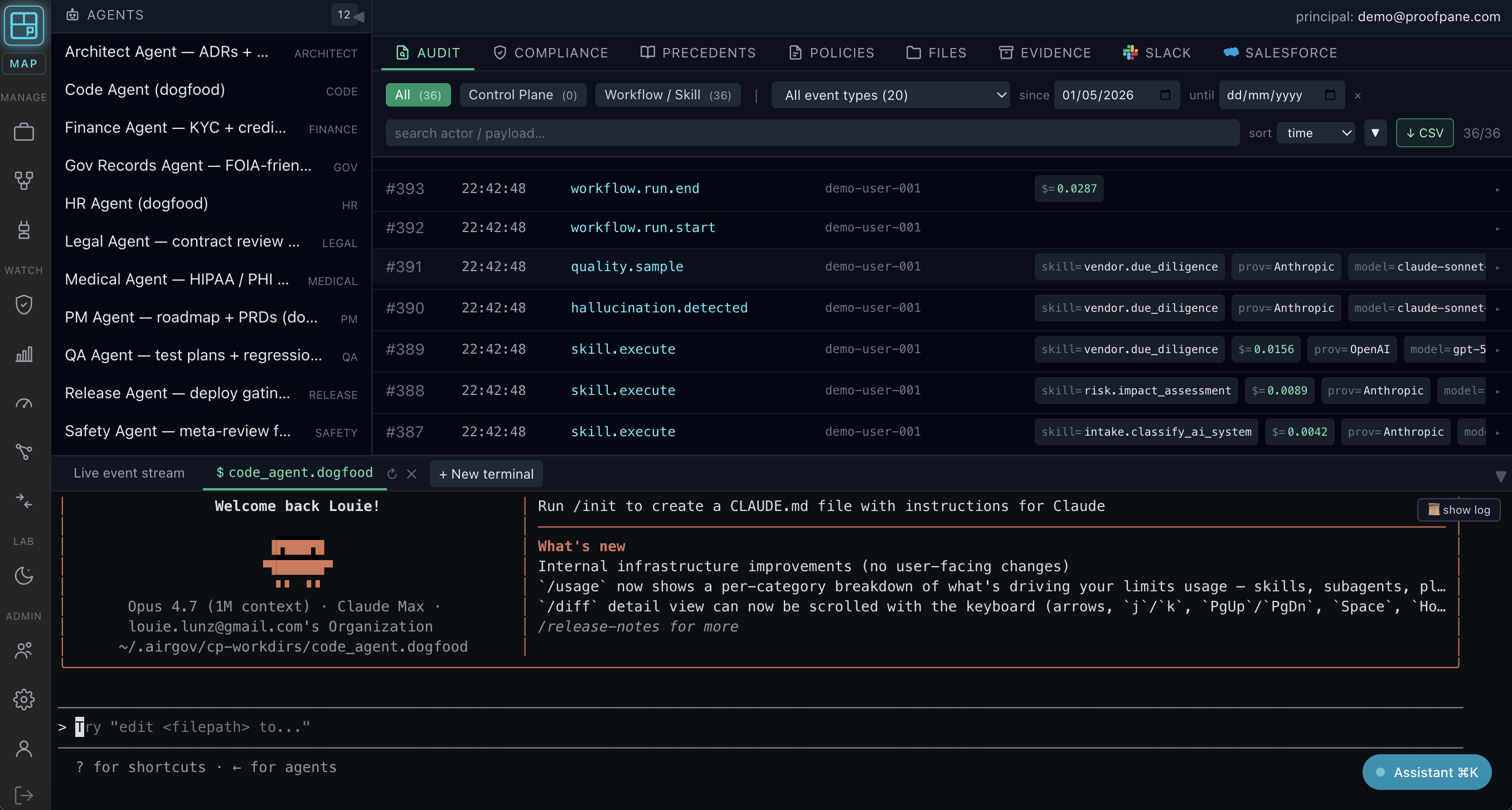This screenshot has width=1512, height=810.
Task: Click the show log button
Action: pos(1458,510)
